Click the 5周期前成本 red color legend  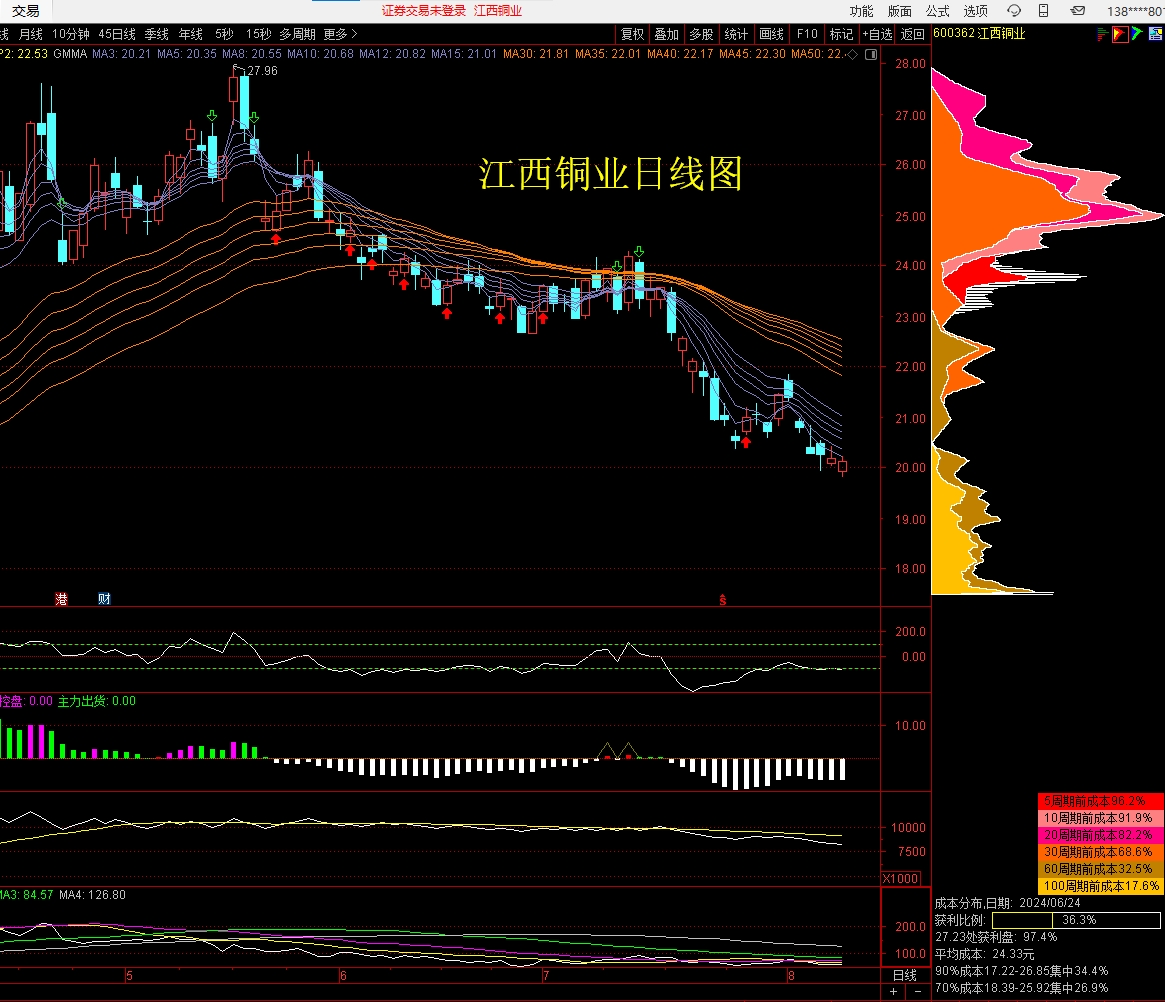1100,801
